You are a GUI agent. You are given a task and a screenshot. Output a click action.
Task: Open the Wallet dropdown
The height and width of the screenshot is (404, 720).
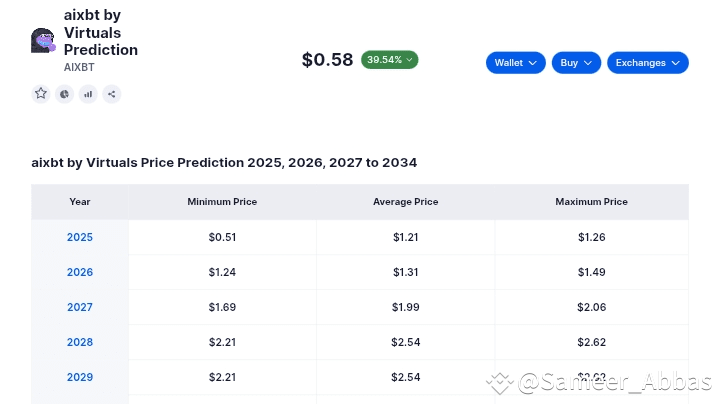(x=516, y=62)
